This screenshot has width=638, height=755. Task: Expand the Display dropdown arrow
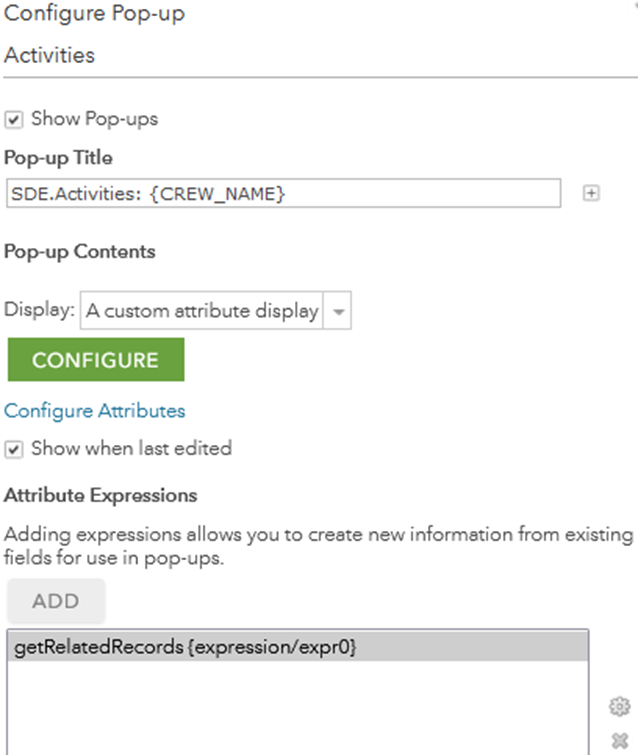tap(338, 311)
